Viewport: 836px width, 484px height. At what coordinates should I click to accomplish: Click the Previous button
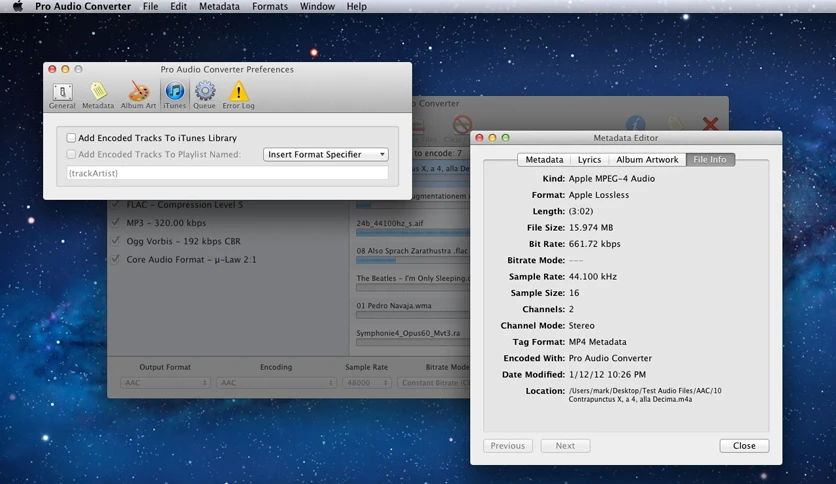tap(508, 446)
